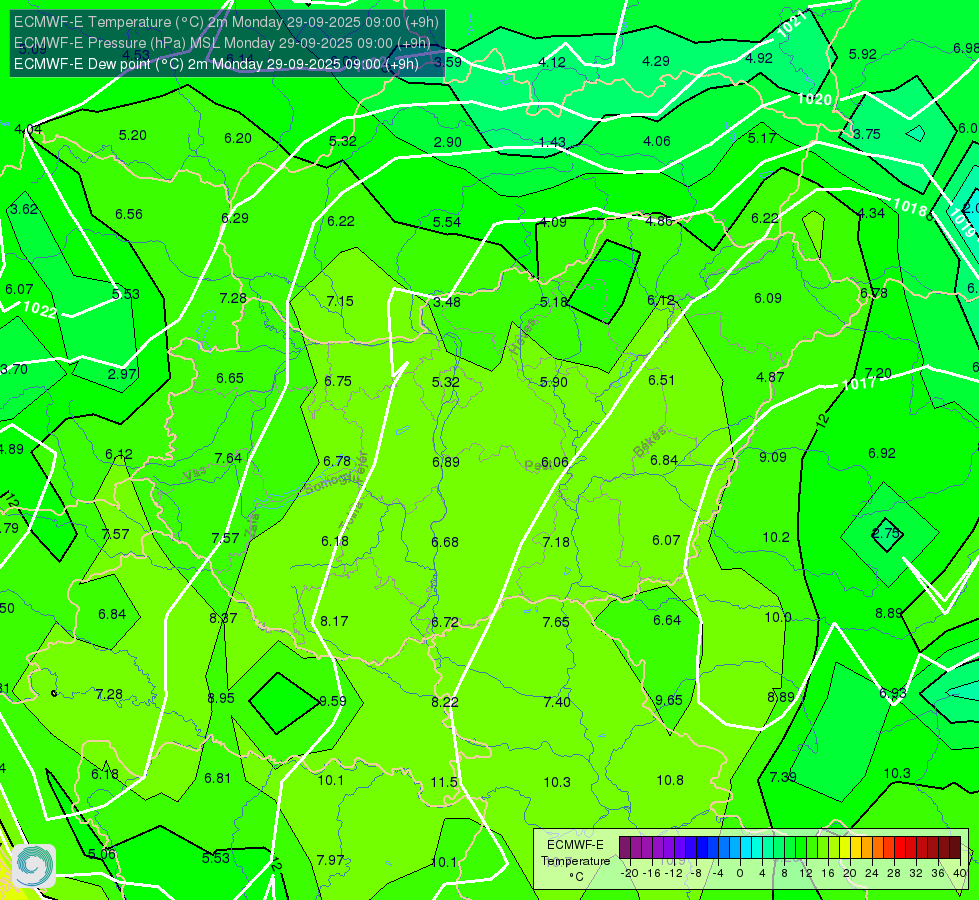Click the 6.89 dew point value

[446, 462]
